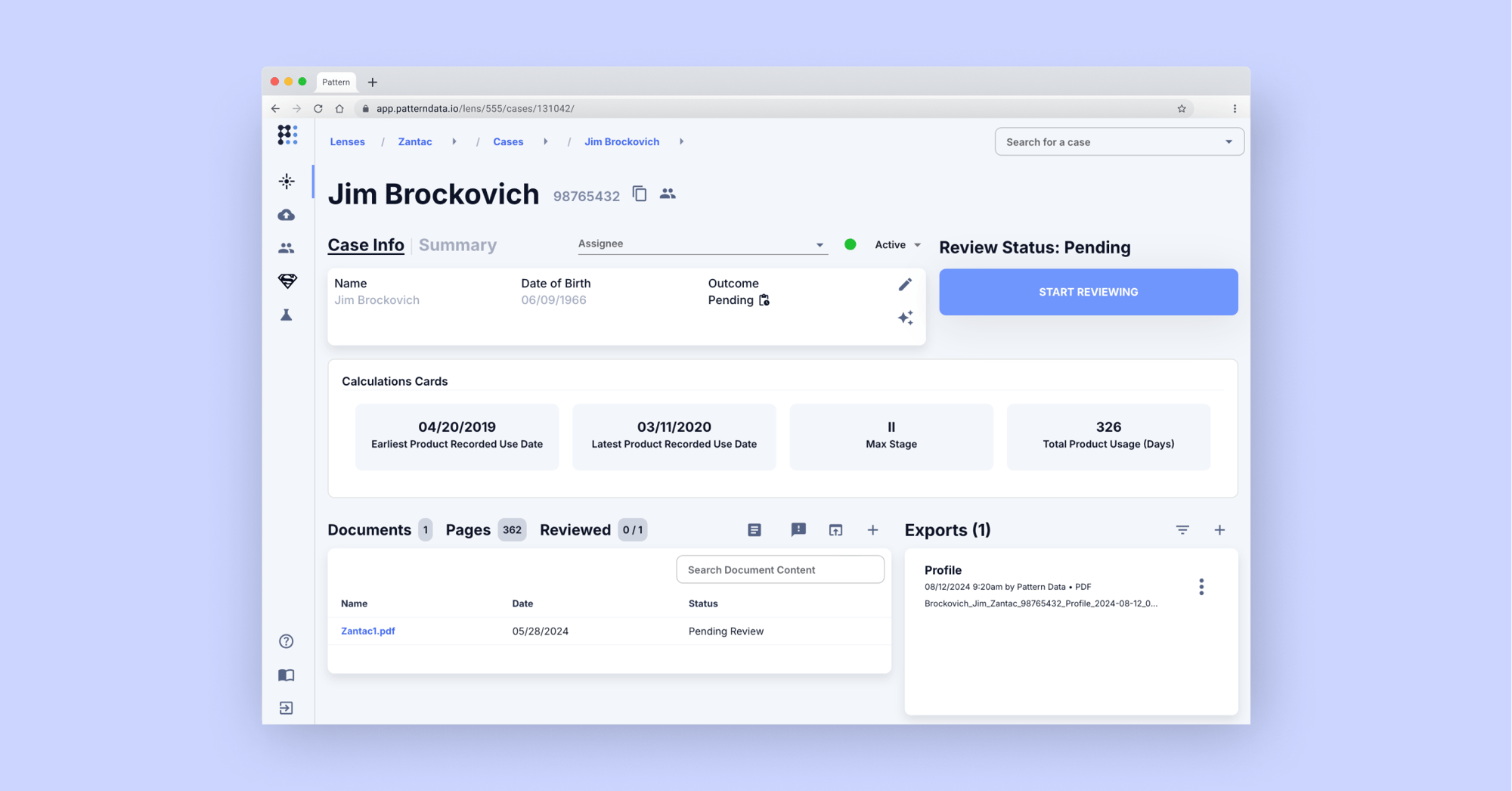Click the Search Document Content field
Viewport: 1512px width, 791px height.
780,569
